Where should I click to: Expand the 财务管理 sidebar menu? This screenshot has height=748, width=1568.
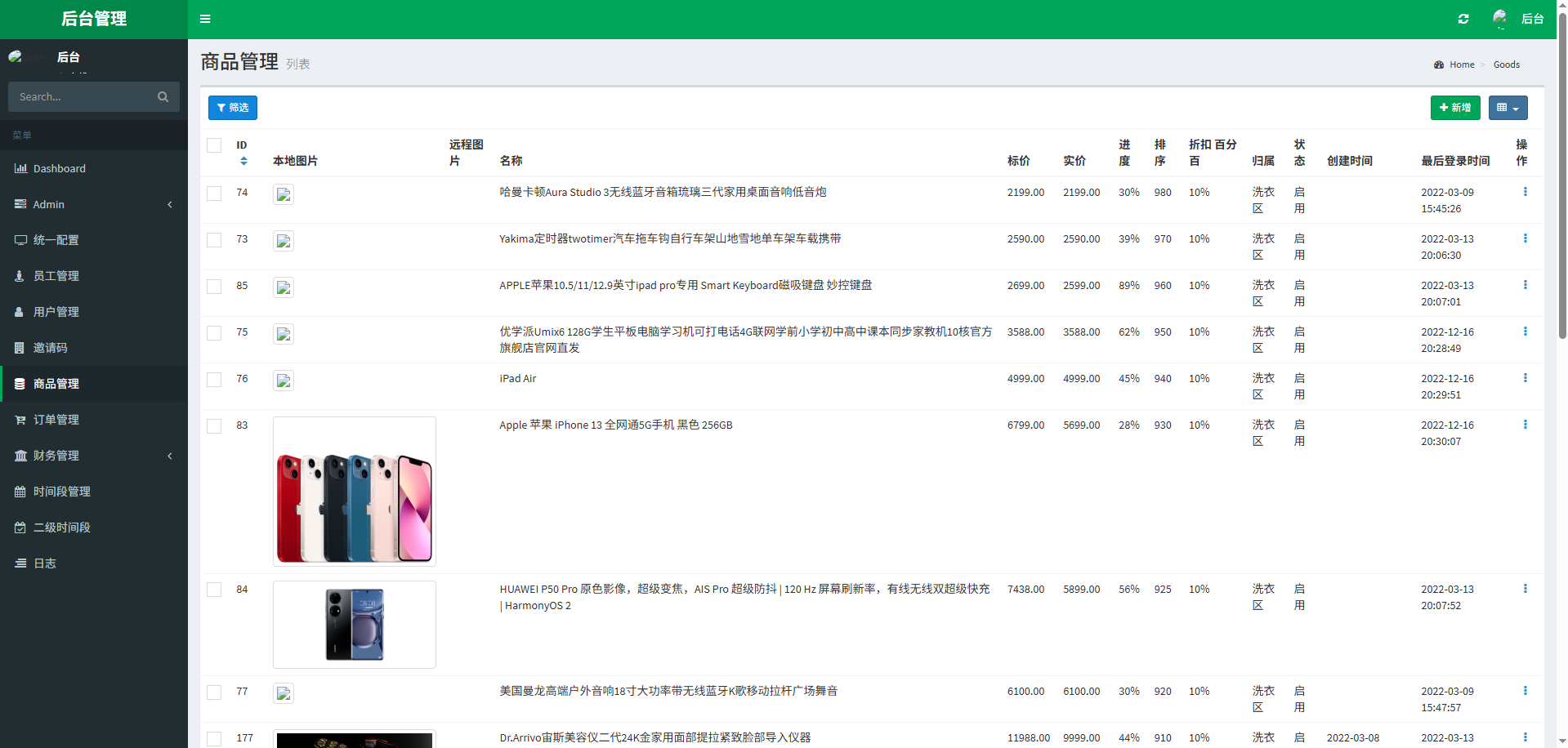(x=94, y=456)
